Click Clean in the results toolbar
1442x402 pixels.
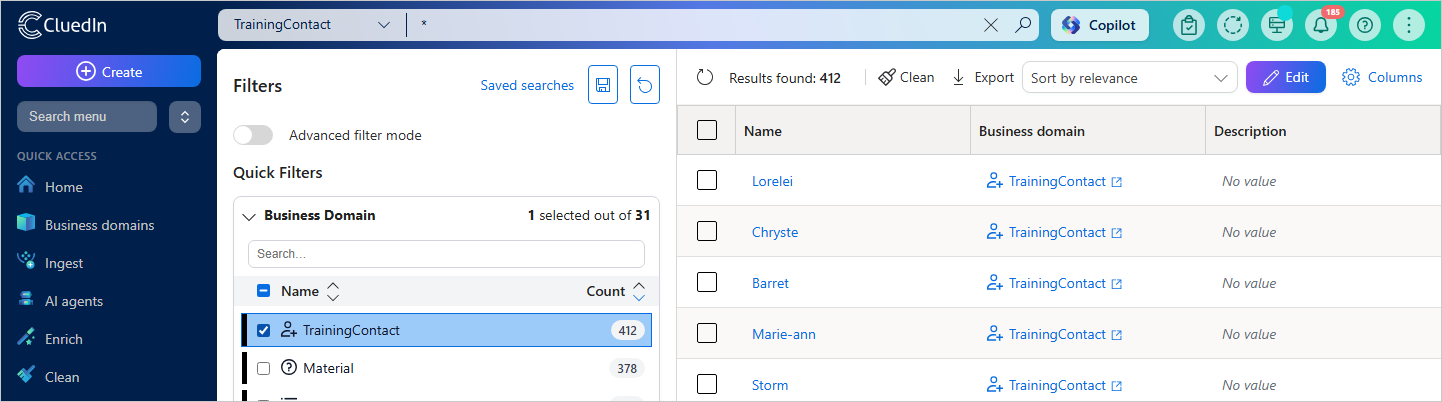[x=906, y=77]
